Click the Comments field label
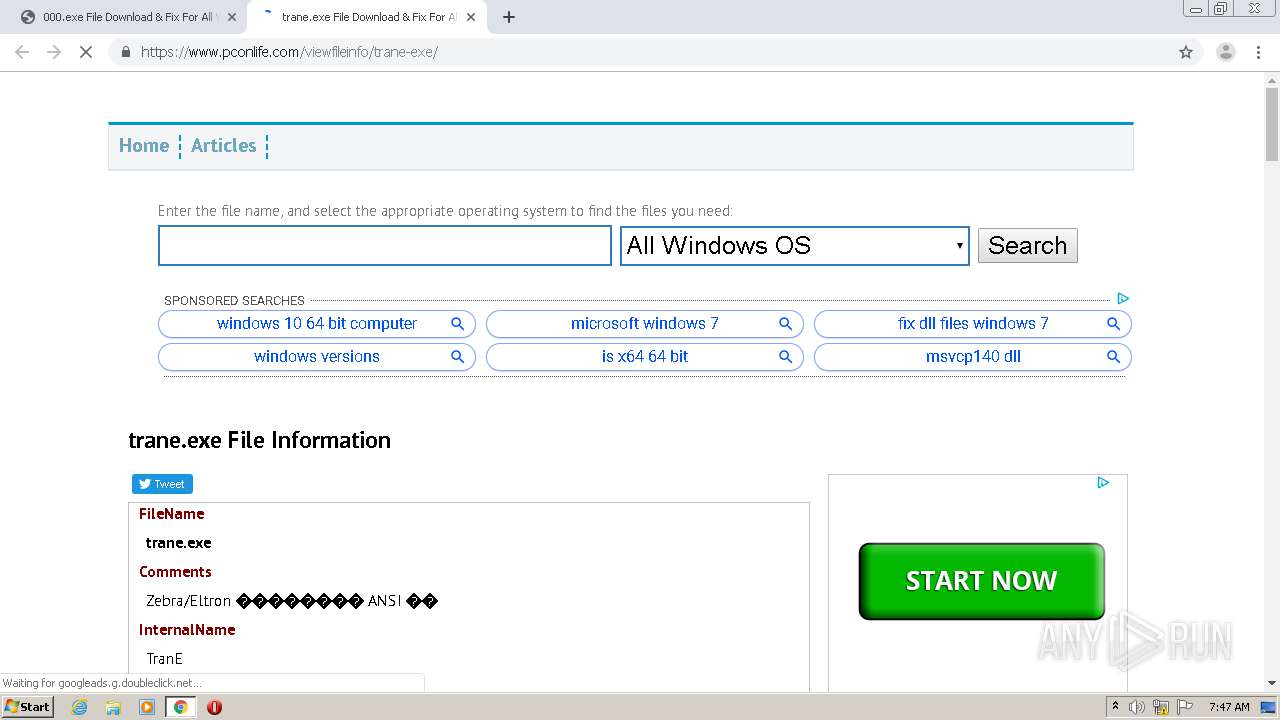Image resolution: width=1280 pixels, height=720 pixels. pyautogui.click(x=175, y=572)
